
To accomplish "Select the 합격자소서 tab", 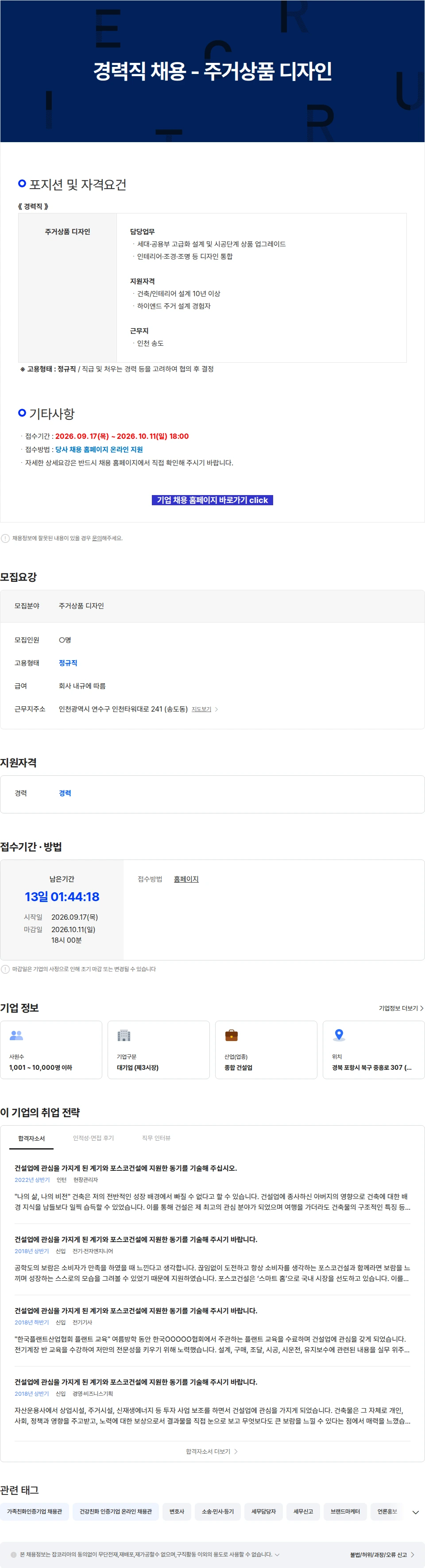I will (31, 1138).
